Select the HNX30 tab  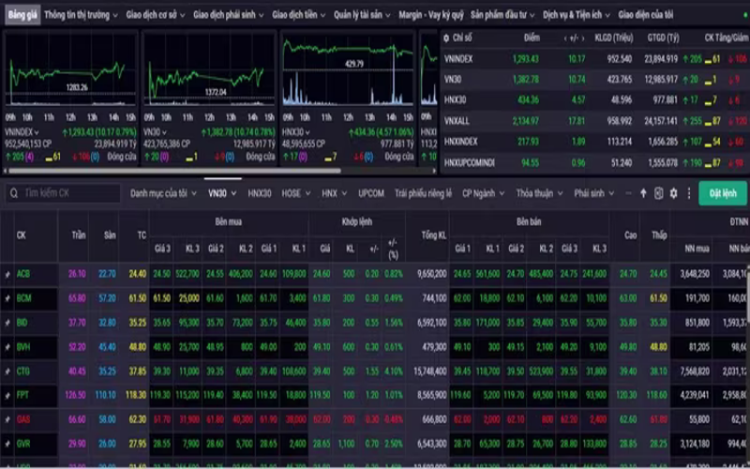259,193
